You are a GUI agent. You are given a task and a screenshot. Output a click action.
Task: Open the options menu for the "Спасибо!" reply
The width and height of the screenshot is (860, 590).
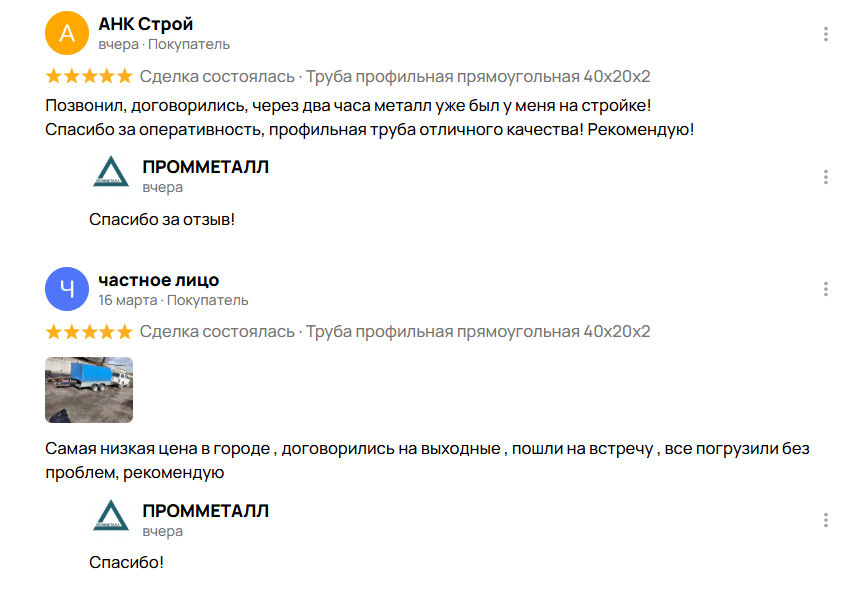click(826, 521)
